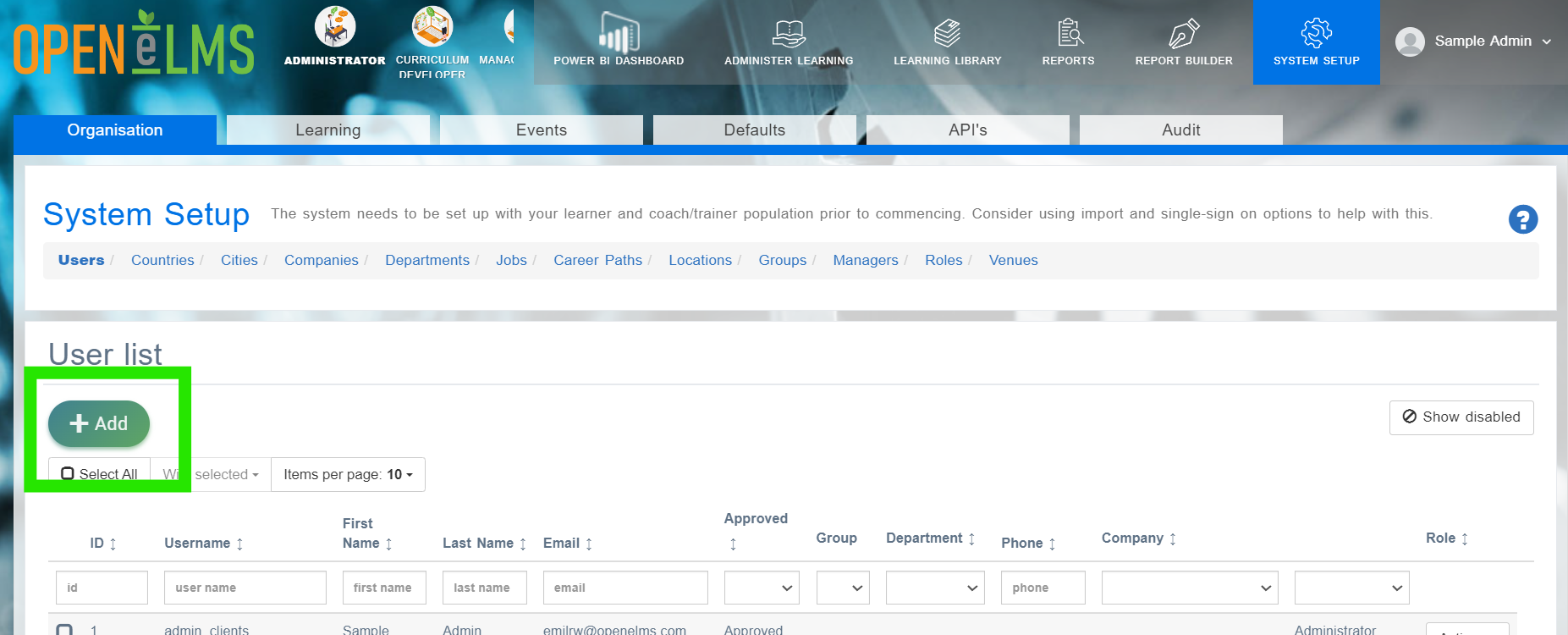The height and width of the screenshot is (635, 1568).
Task: Sort the table by Role column
Action: [1465, 538]
